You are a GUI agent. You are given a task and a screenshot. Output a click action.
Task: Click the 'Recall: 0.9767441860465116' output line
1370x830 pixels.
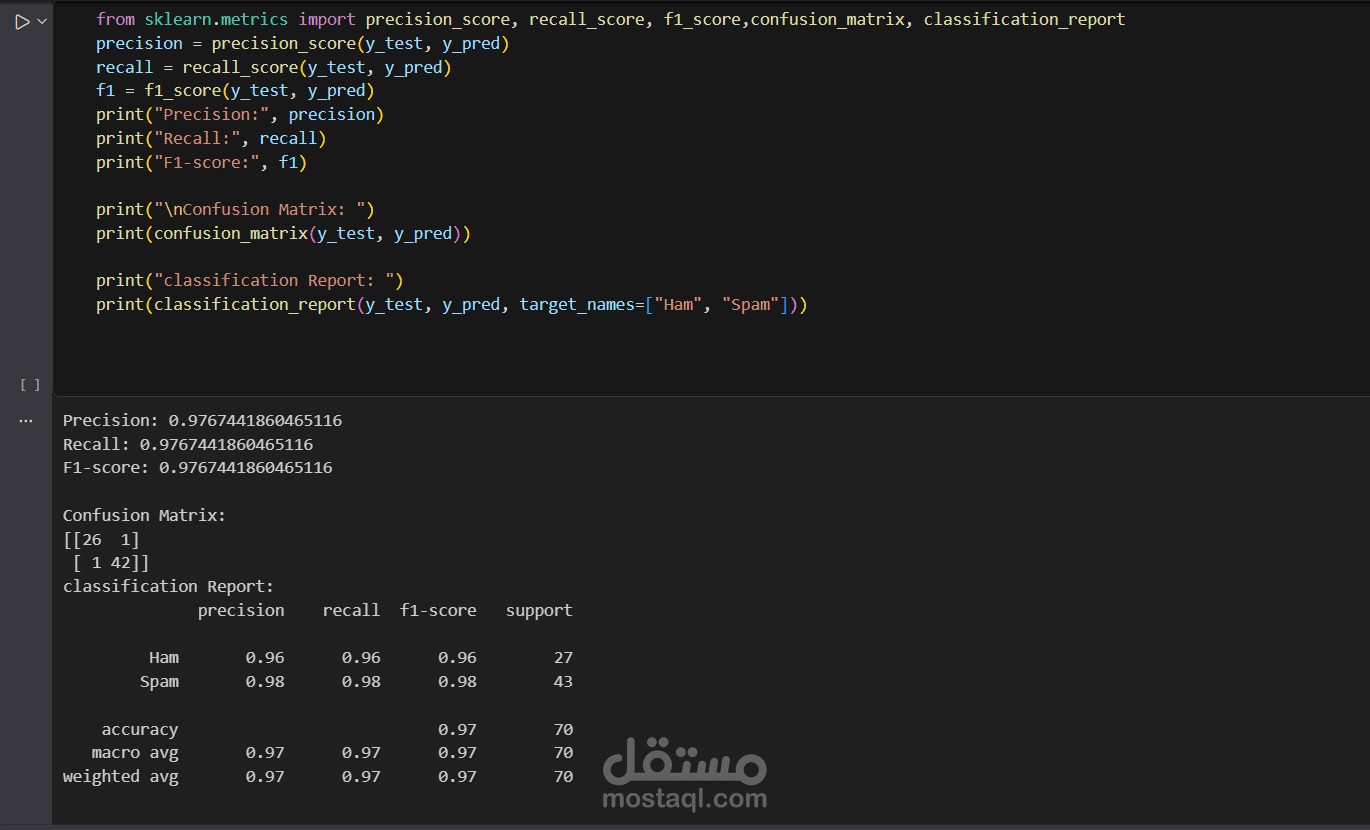[x=188, y=444]
